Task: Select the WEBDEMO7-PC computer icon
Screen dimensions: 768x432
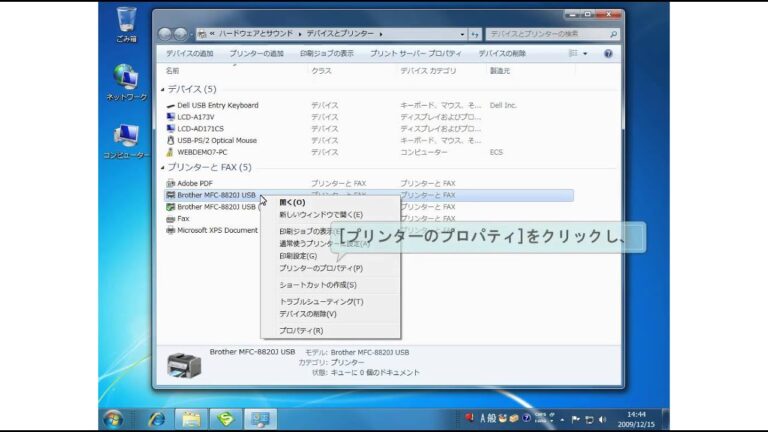Action: tap(170, 152)
